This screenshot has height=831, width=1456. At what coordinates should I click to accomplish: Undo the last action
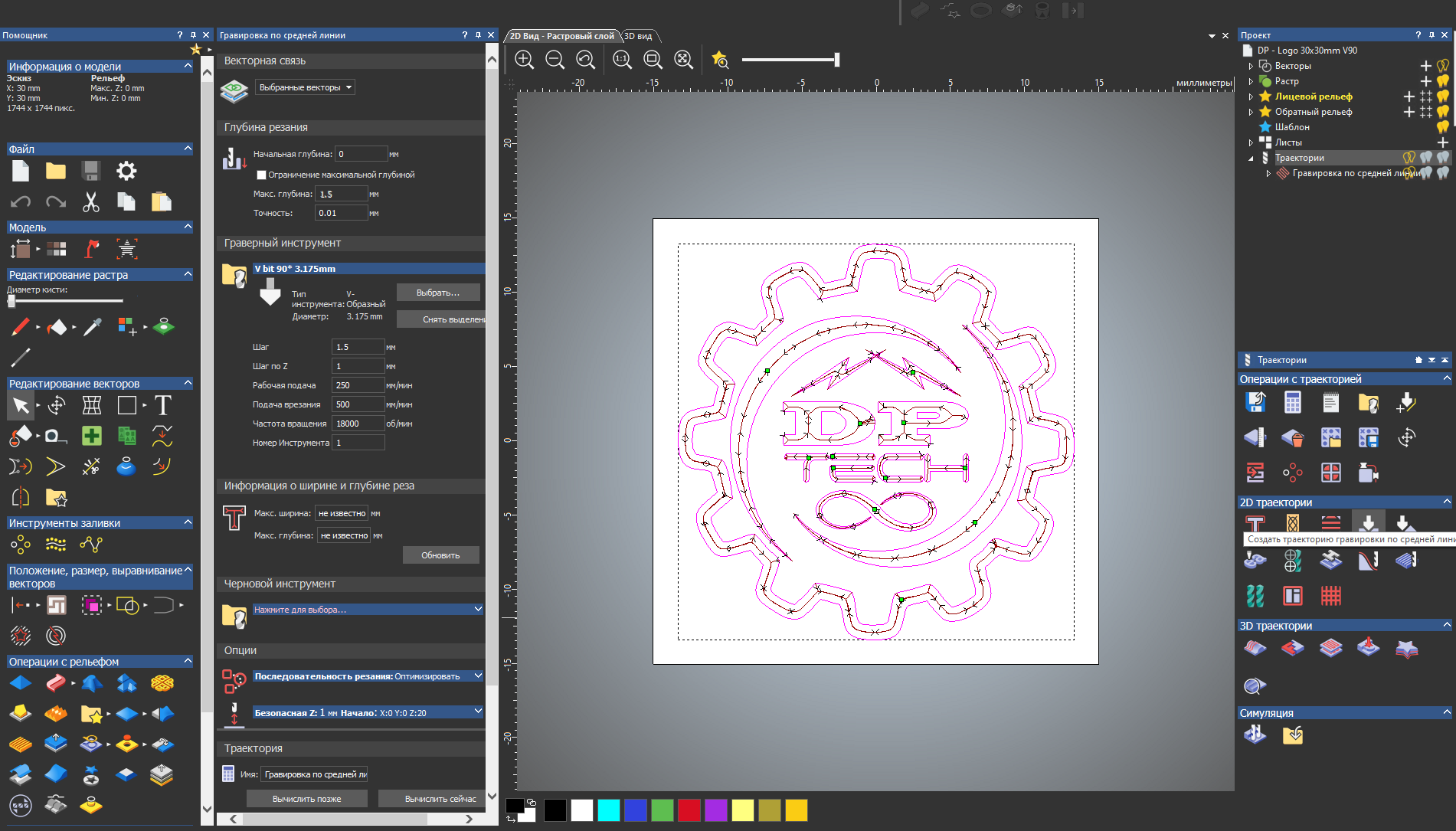click(21, 202)
